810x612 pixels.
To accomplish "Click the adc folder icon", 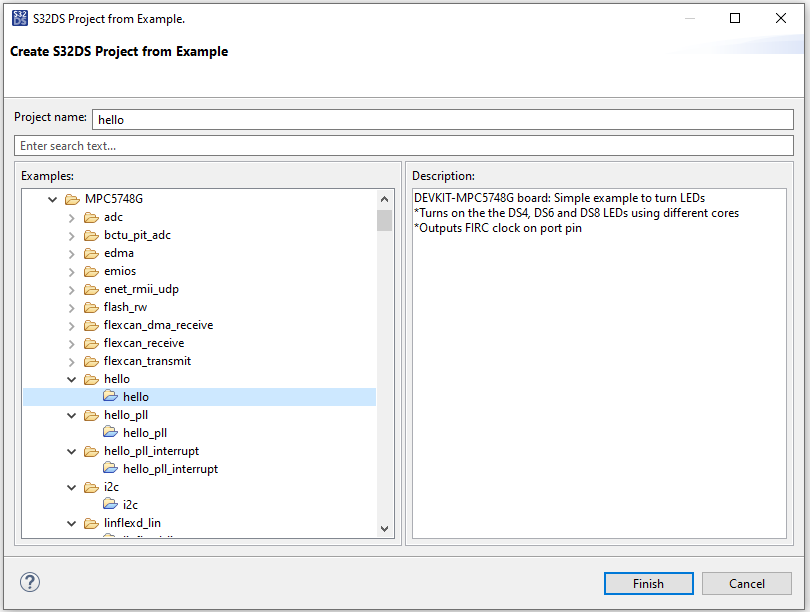I will coord(91,217).
